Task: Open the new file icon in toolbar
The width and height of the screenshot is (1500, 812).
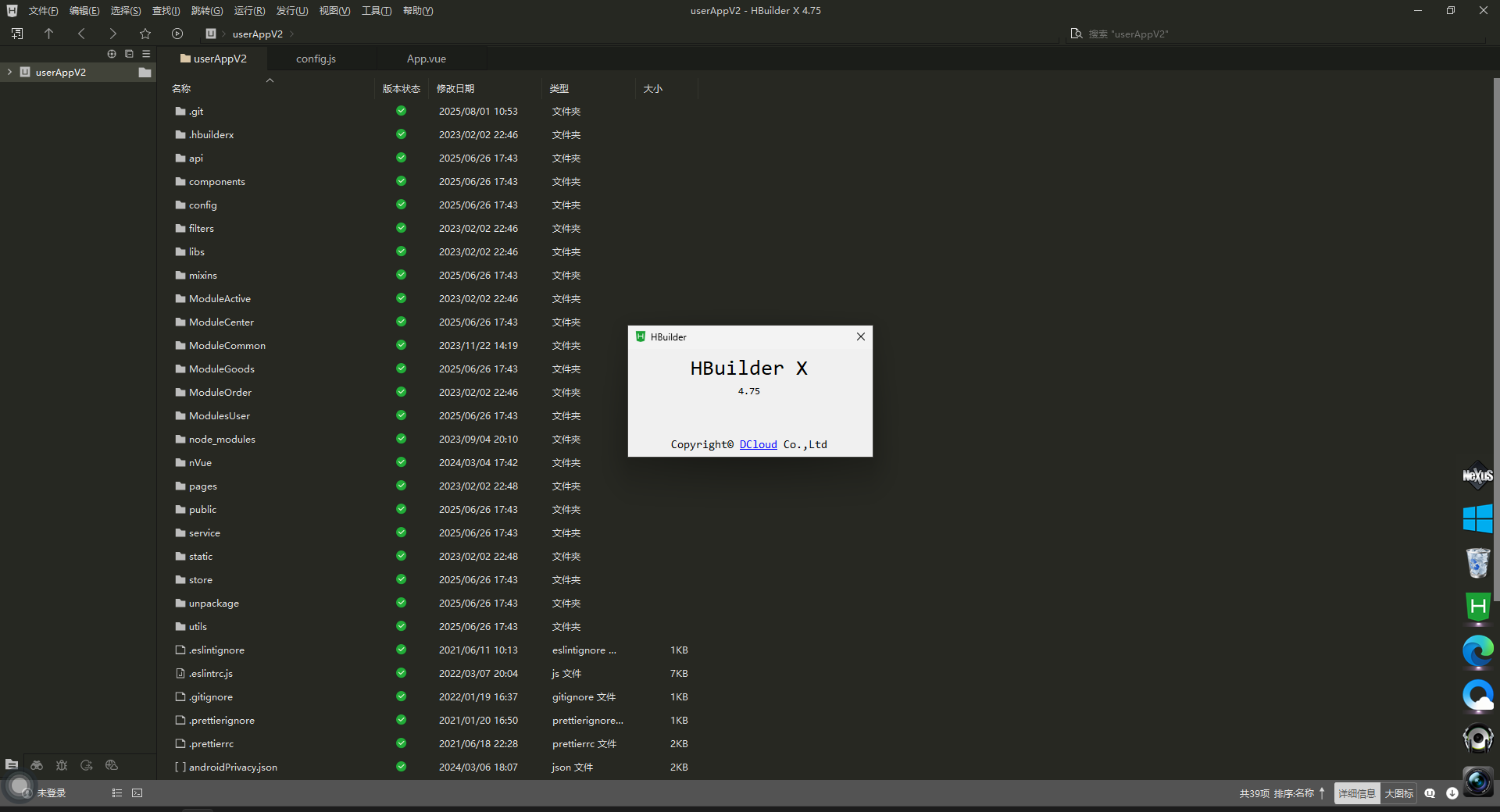Action: coord(17,34)
